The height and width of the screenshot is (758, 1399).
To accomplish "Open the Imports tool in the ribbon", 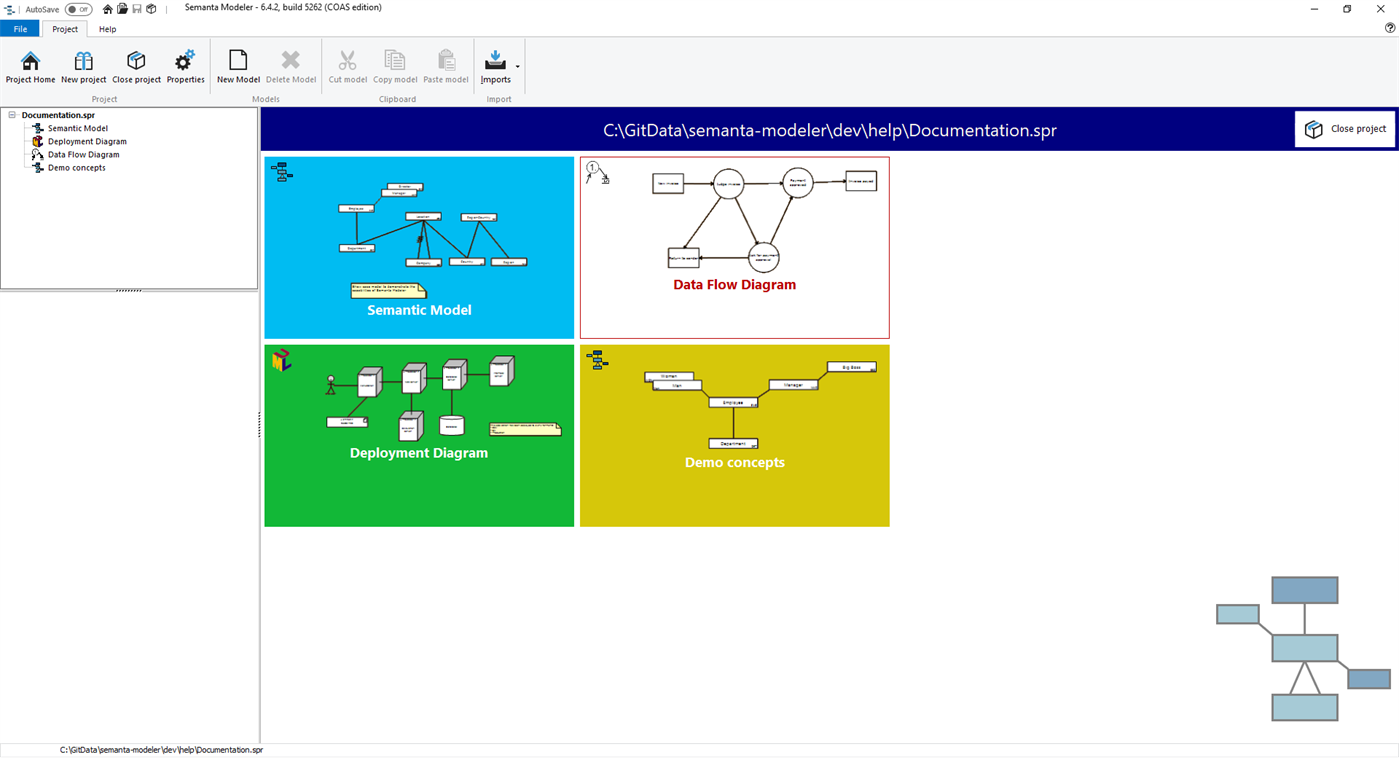I will pos(496,63).
